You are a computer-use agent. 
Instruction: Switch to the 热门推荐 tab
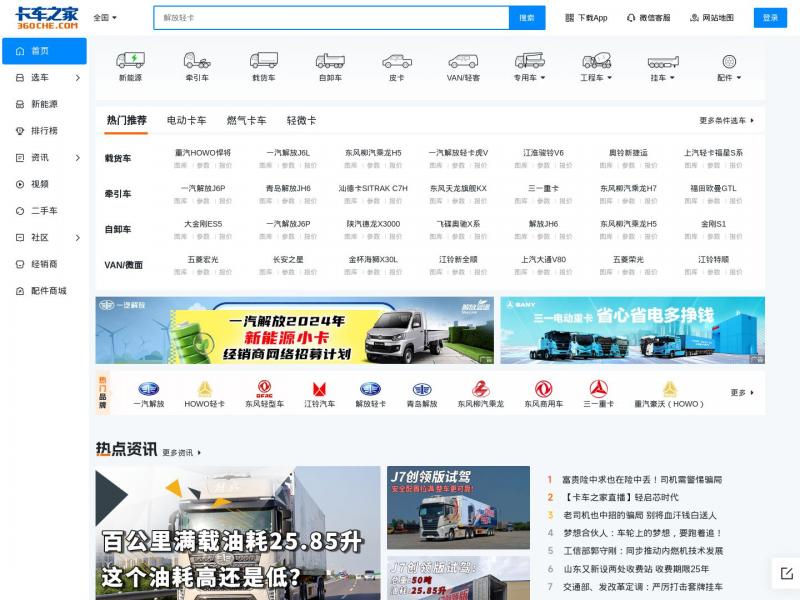pyautogui.click(x=127, y=120)
